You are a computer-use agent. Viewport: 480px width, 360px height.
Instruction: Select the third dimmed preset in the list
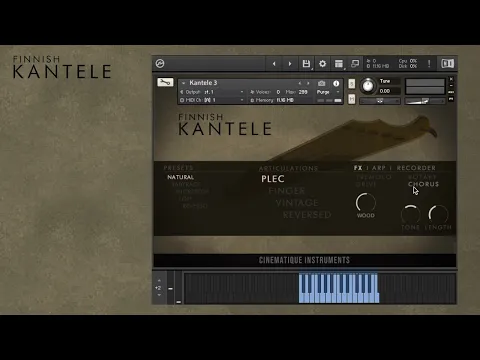click(185, 199)
